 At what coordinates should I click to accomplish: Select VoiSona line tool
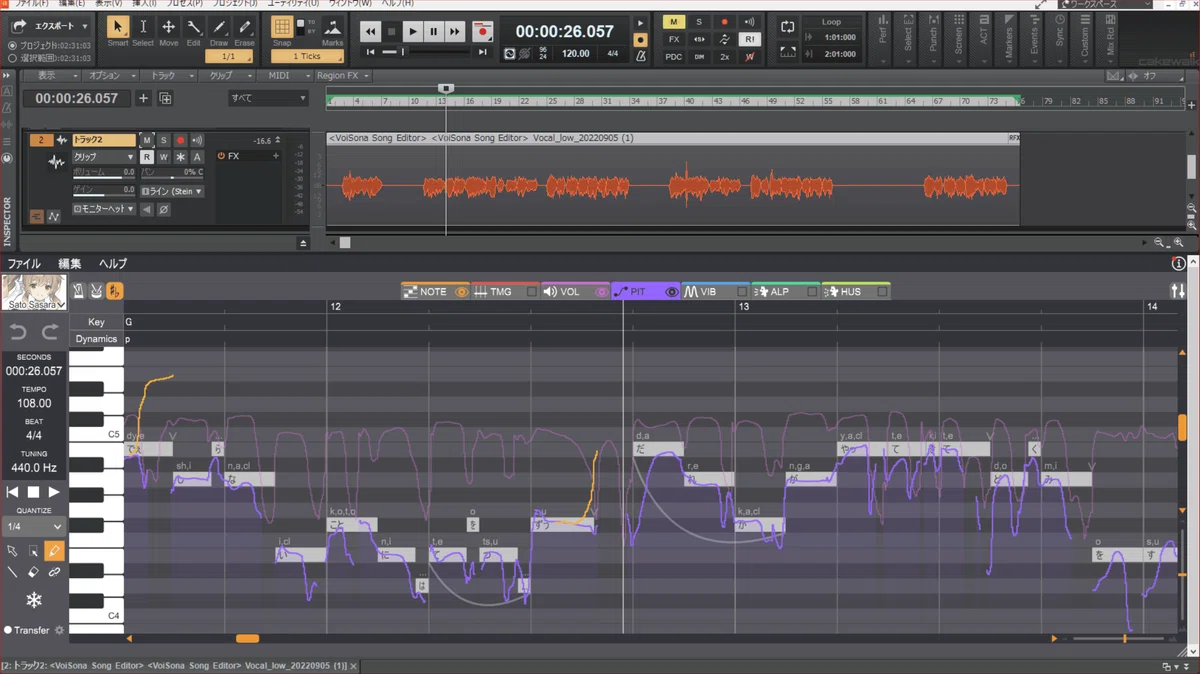pyautogui.click(x=12, y=572)
